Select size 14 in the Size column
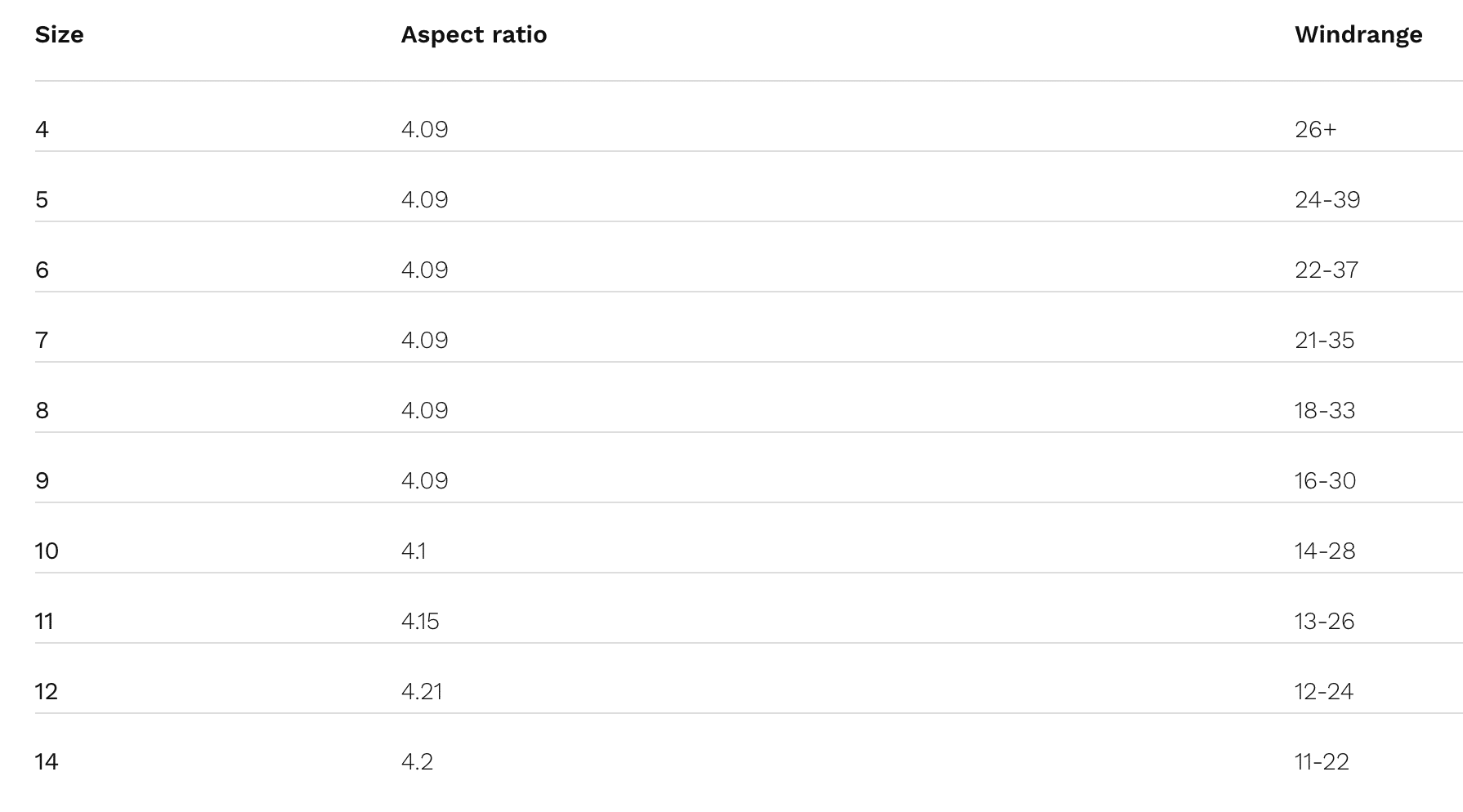 (47, 762)
